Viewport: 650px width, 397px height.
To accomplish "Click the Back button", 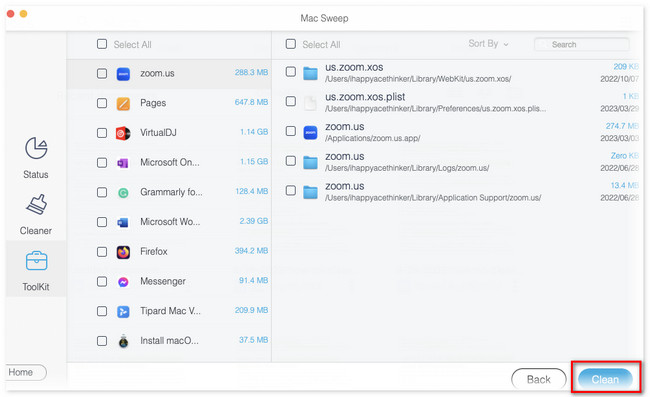I will tap(538, 379).
